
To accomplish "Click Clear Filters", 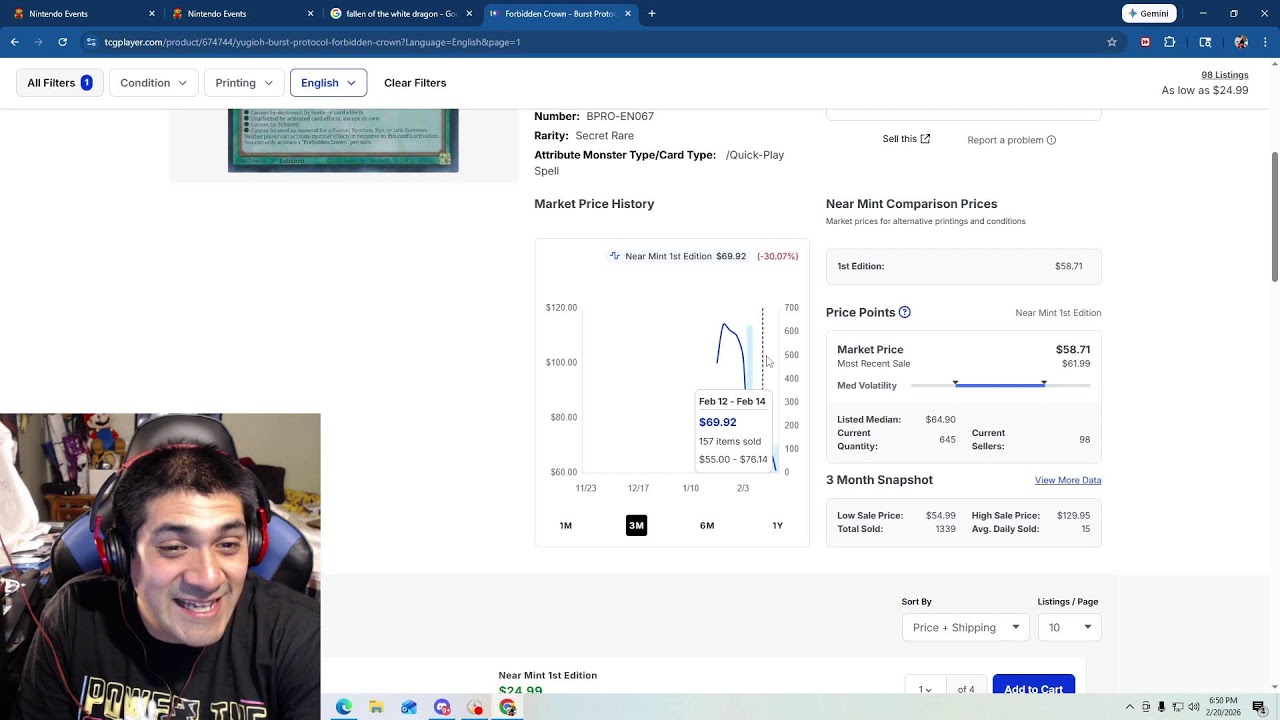I will click(415, 83).
